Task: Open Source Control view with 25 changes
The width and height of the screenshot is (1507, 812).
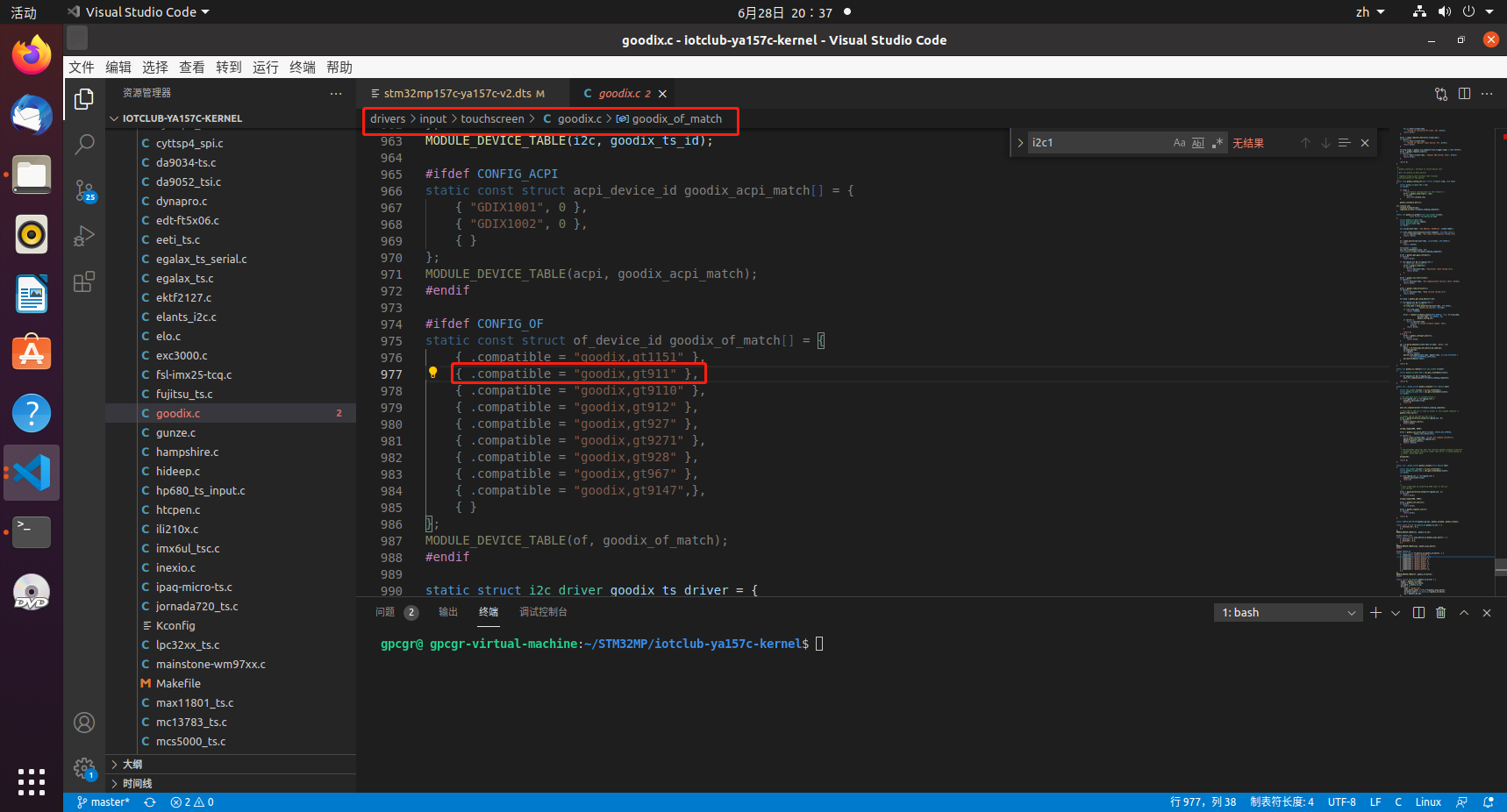Action: (x=84, y=190)
